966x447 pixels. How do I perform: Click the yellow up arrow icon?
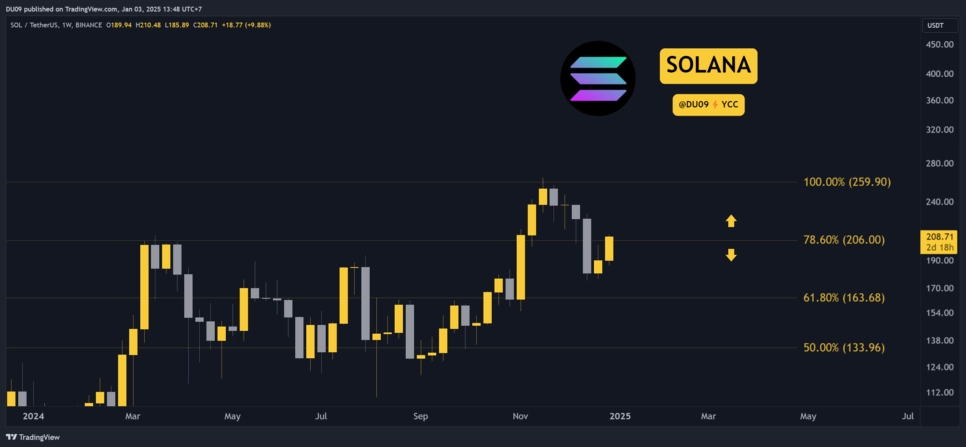click(731, 220)
